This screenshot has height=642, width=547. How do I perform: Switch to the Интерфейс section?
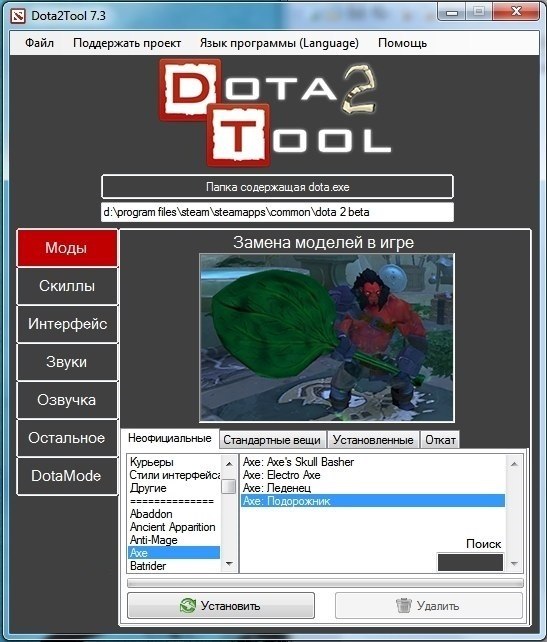pos(67,324)
